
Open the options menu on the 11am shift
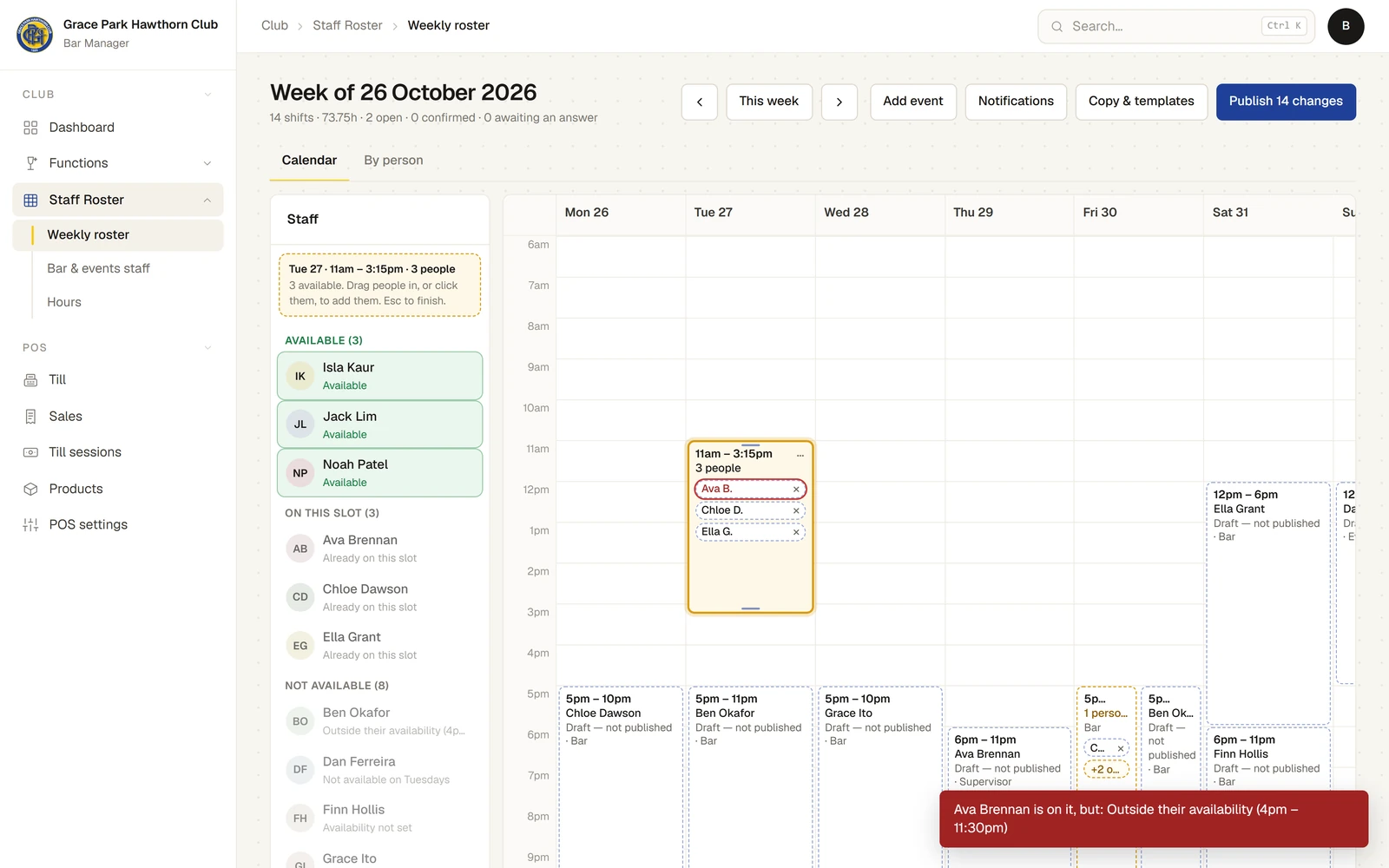click(x=800, y=454)
